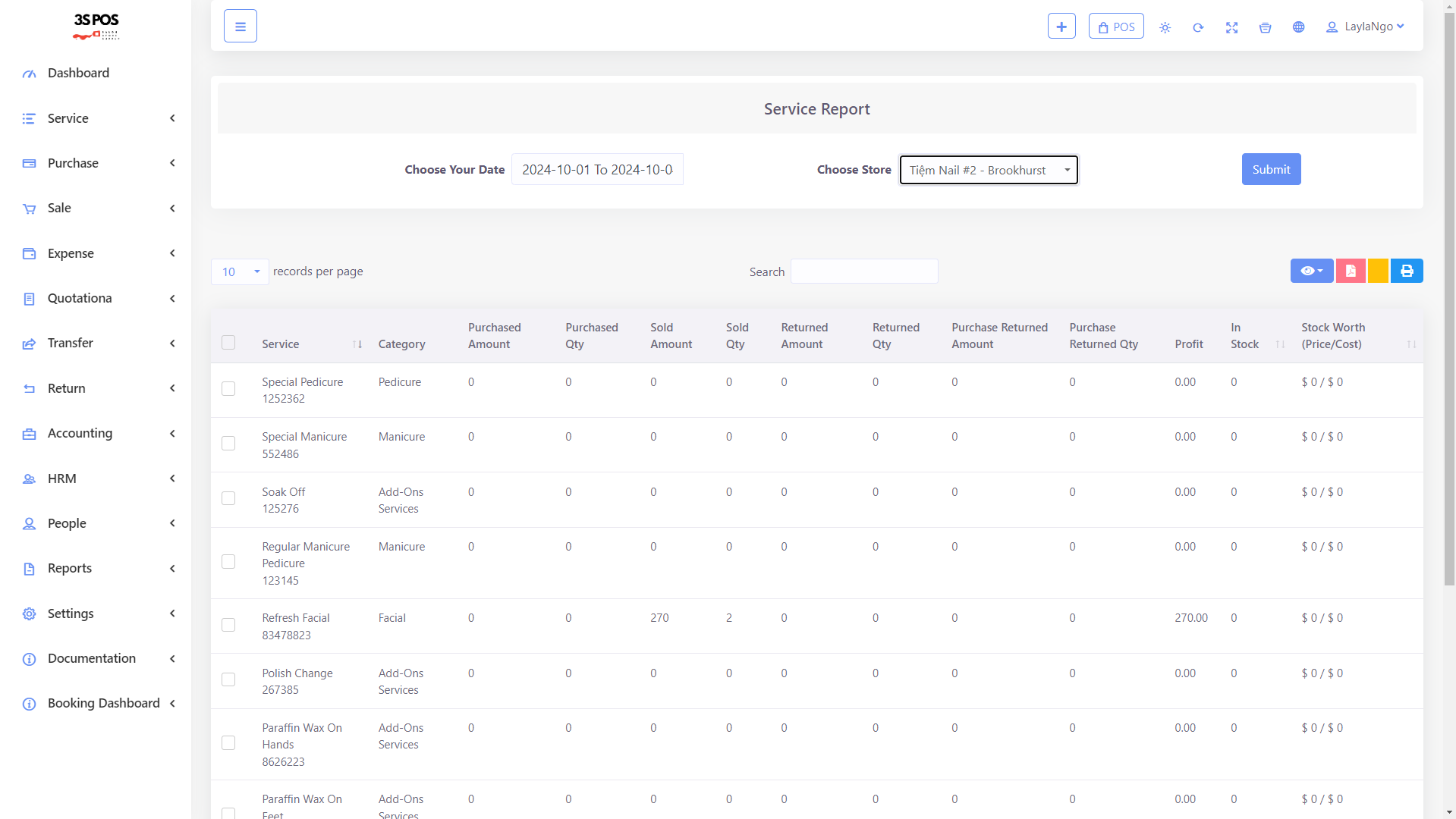
Task: Open column visibility eye dropdown
Action: 1311,271
